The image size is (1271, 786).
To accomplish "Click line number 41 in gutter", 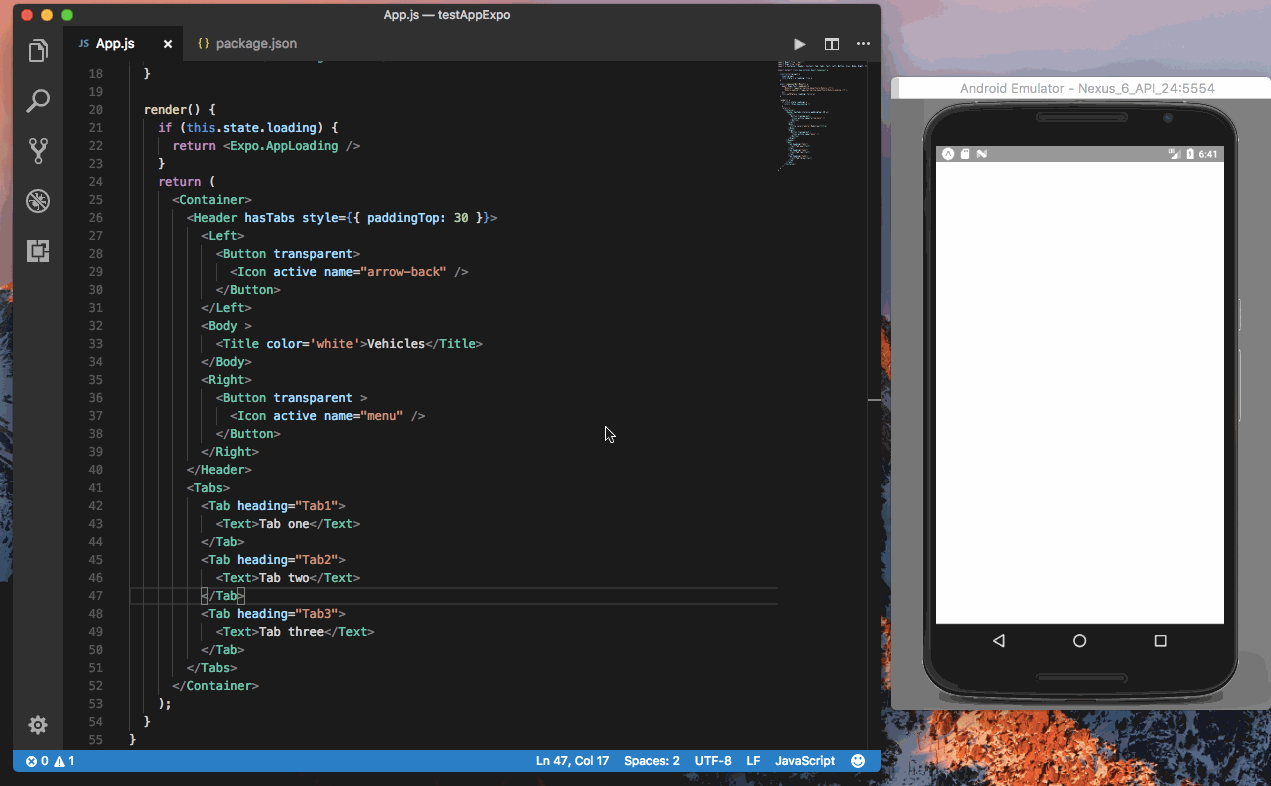I will 96,488.
